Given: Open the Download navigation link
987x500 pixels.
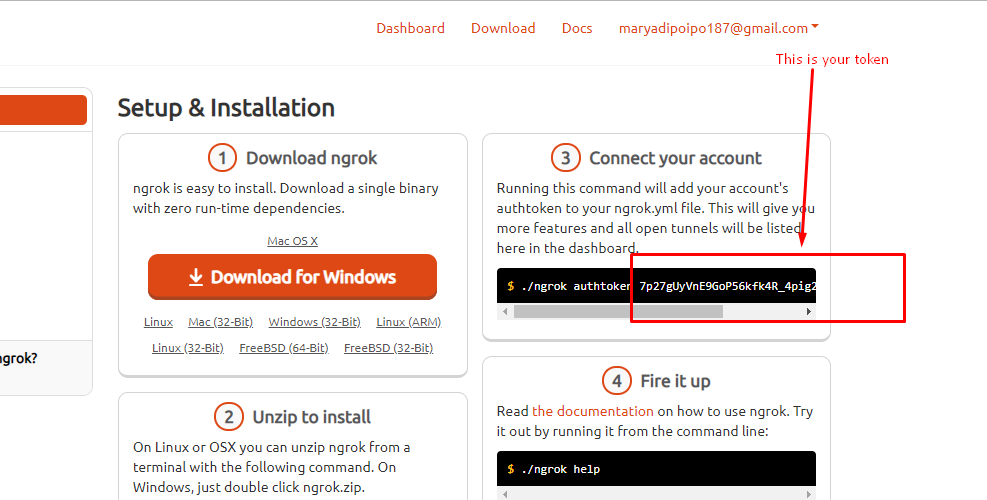Looking at the screenshot, I should (503, 28).
